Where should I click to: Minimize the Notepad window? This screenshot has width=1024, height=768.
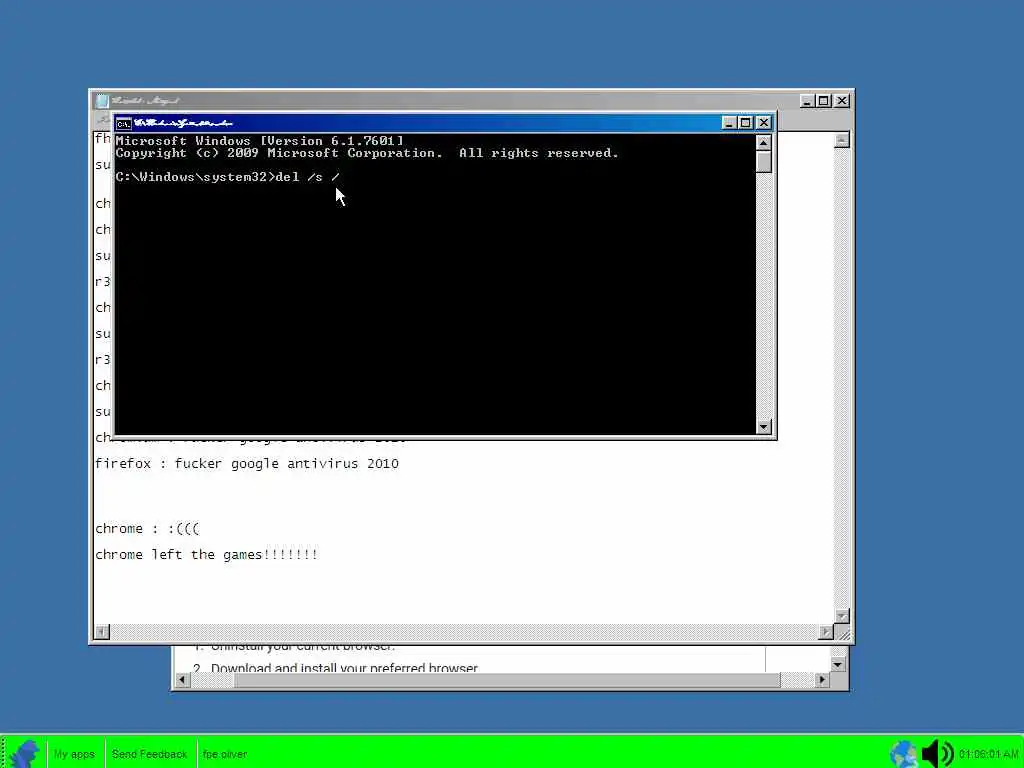click(807, 101)
